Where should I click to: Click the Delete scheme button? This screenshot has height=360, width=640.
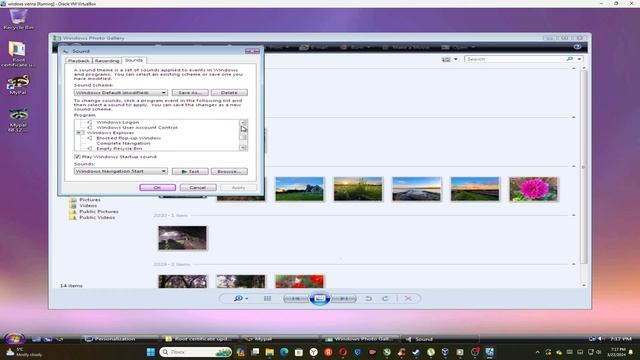(x=229, y=93)
